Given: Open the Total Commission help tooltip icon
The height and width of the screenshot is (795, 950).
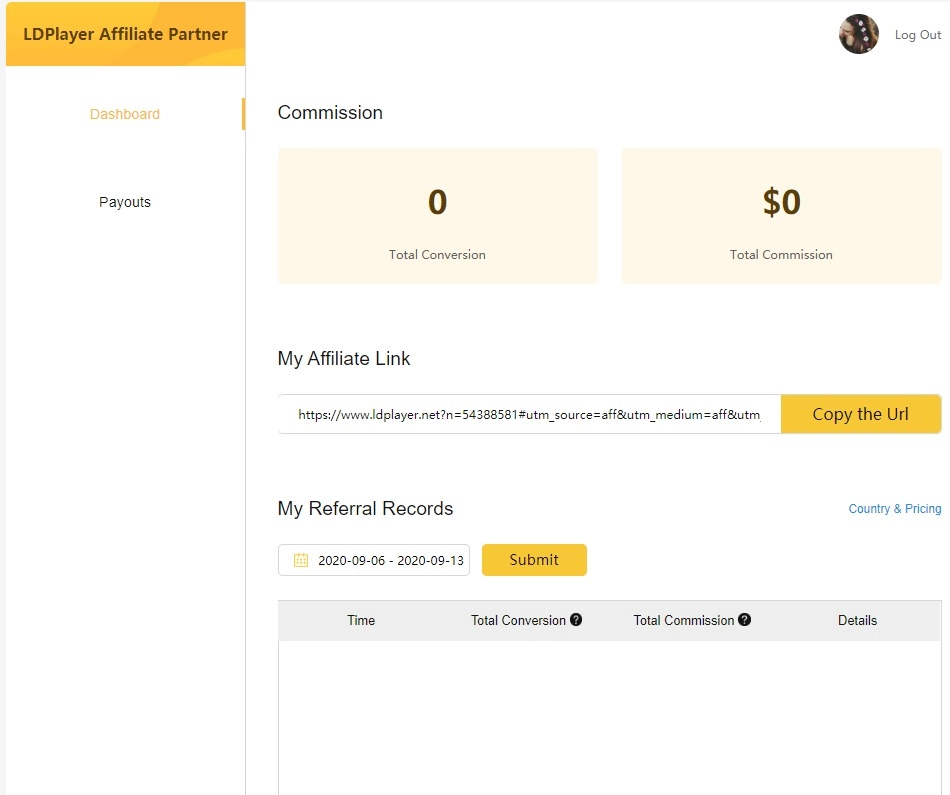Looking at the screenshot, I should pos(744,620).
